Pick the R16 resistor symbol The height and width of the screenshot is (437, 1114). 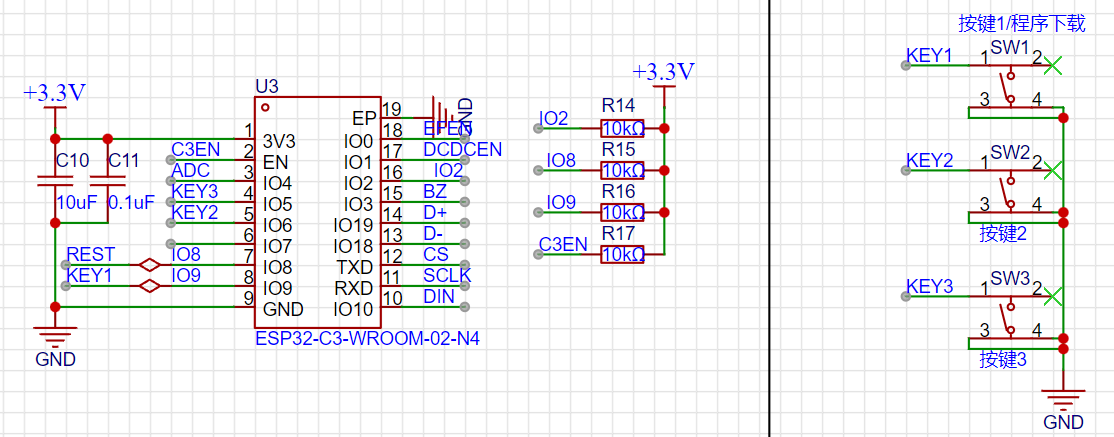pyautogui.click(x=622, y=212)
